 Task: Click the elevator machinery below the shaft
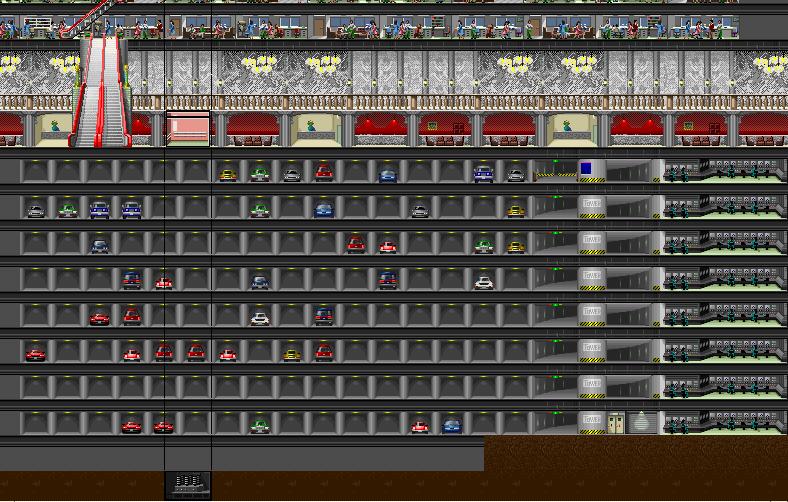[x=188, y=485]
